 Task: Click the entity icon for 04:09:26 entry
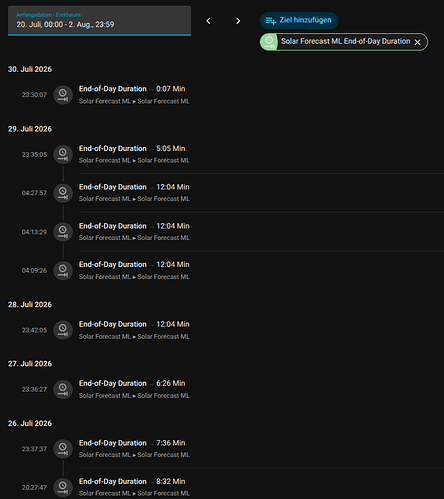coord(63,270)
